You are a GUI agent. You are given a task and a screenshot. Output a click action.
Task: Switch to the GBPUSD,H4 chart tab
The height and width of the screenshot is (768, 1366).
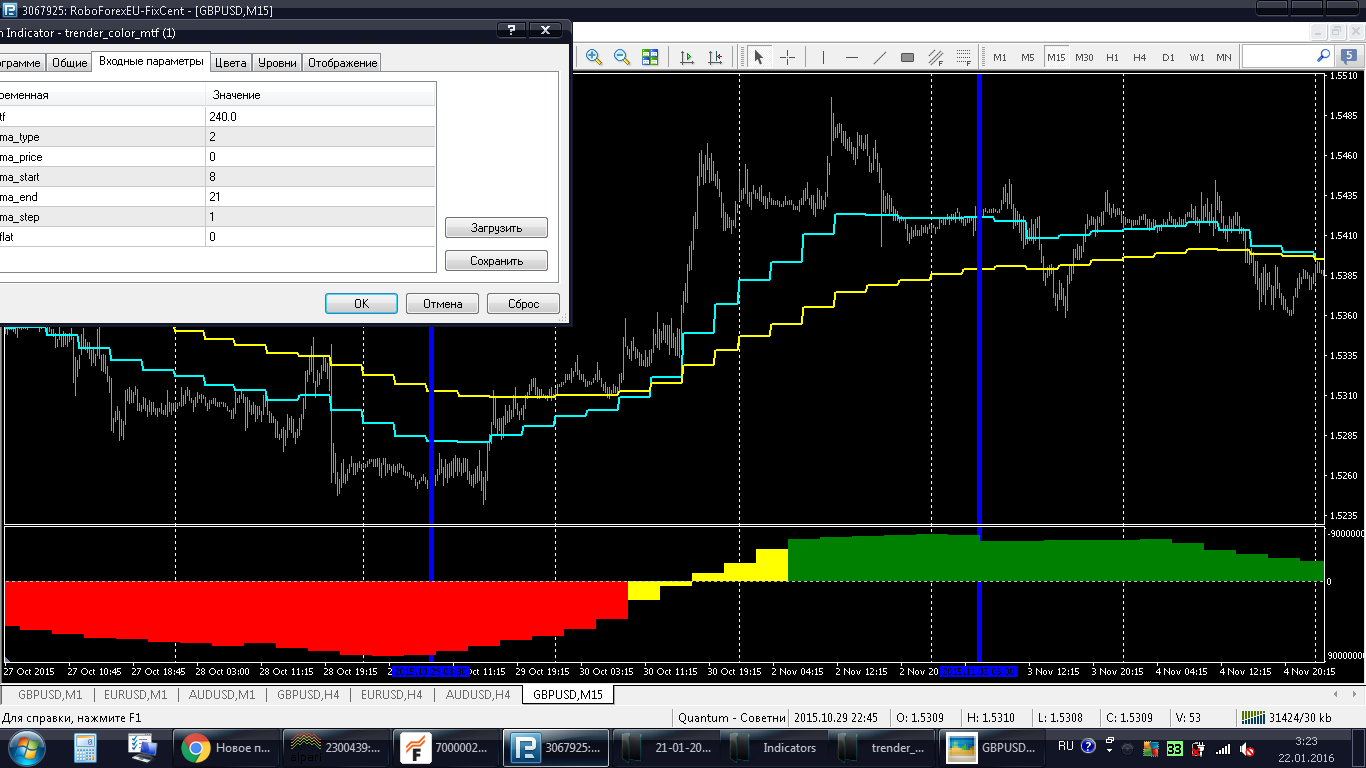(308, 694)
